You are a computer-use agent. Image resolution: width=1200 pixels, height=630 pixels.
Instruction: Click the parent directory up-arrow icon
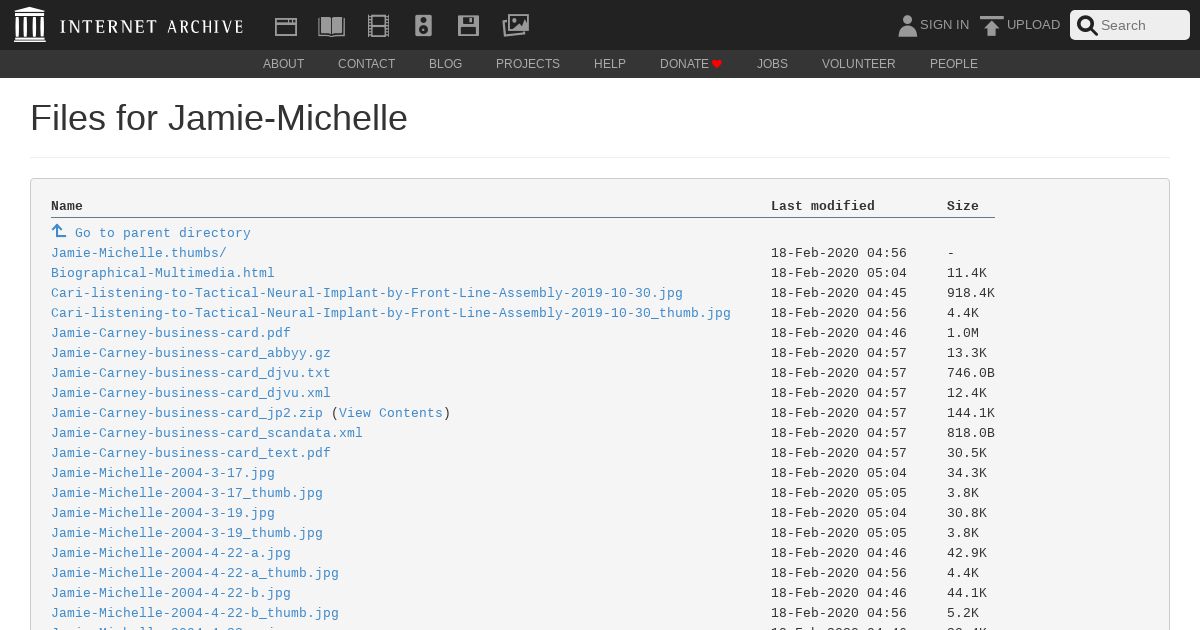59,232
